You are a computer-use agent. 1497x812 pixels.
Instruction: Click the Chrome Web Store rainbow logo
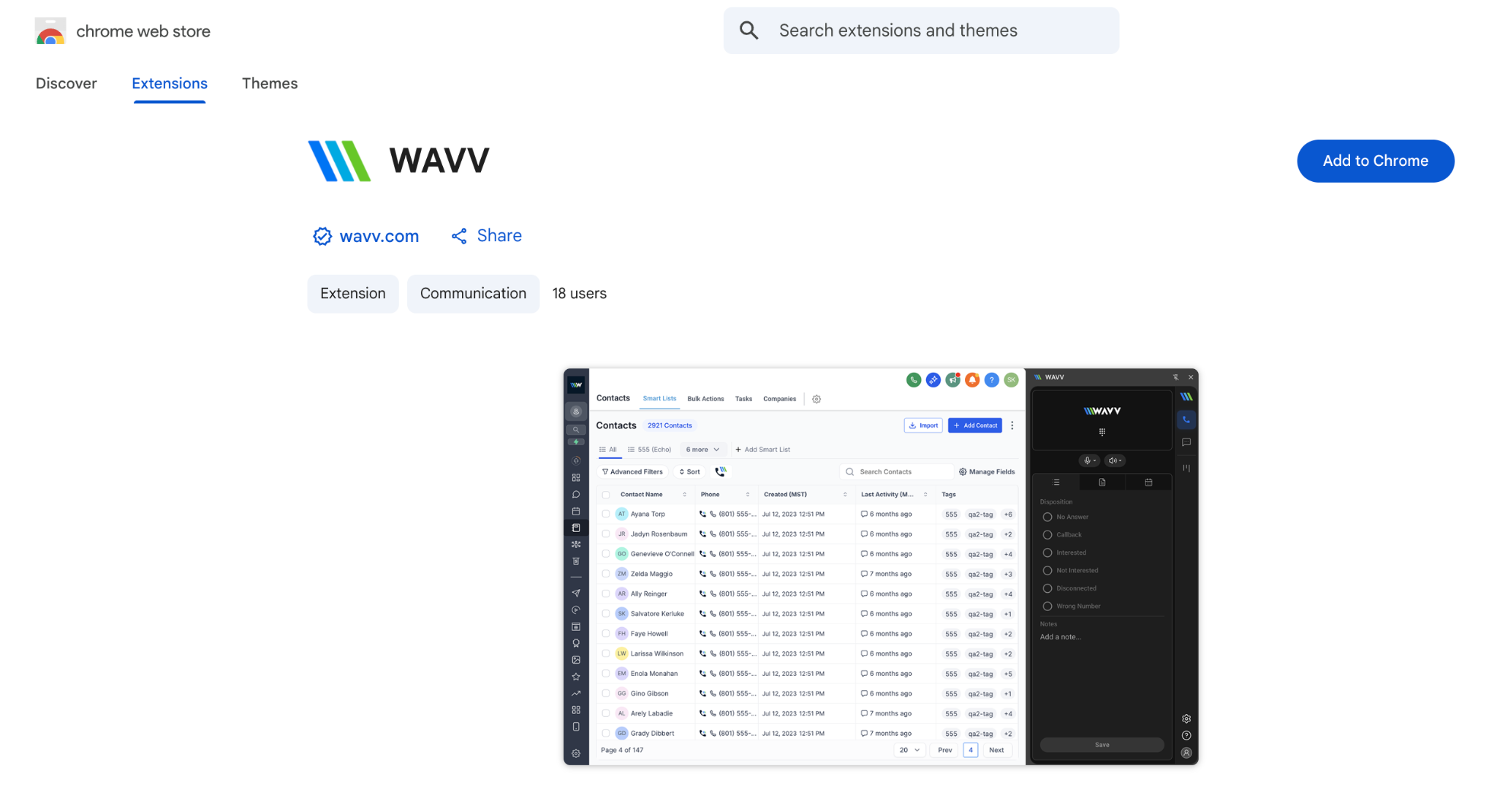pyautogui.click(x=50, y=31)
